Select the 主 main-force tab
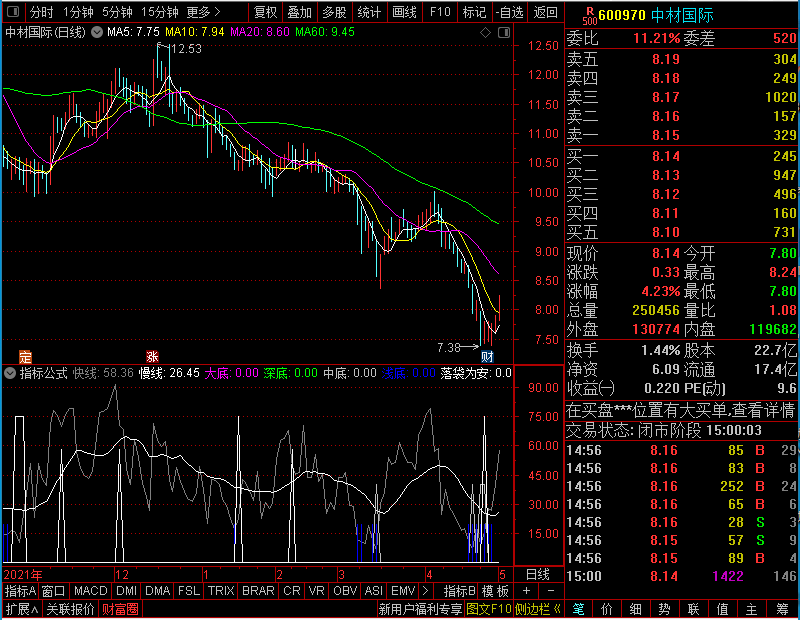This screenshot has height=620, width=800. click(752, 609)
